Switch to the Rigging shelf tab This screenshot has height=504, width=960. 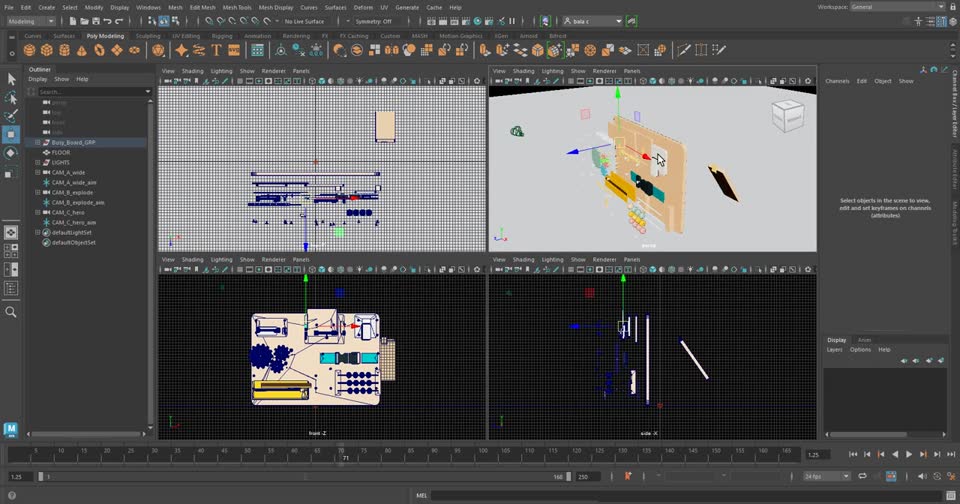click(x=222, y=36)
